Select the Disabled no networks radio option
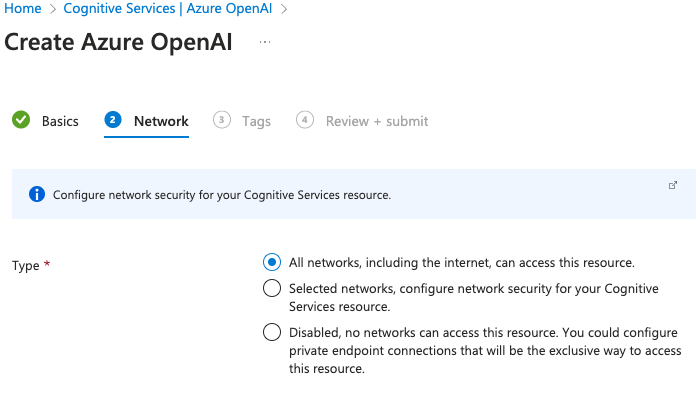This screenshot has height=417, width=696. pos(271,333)
